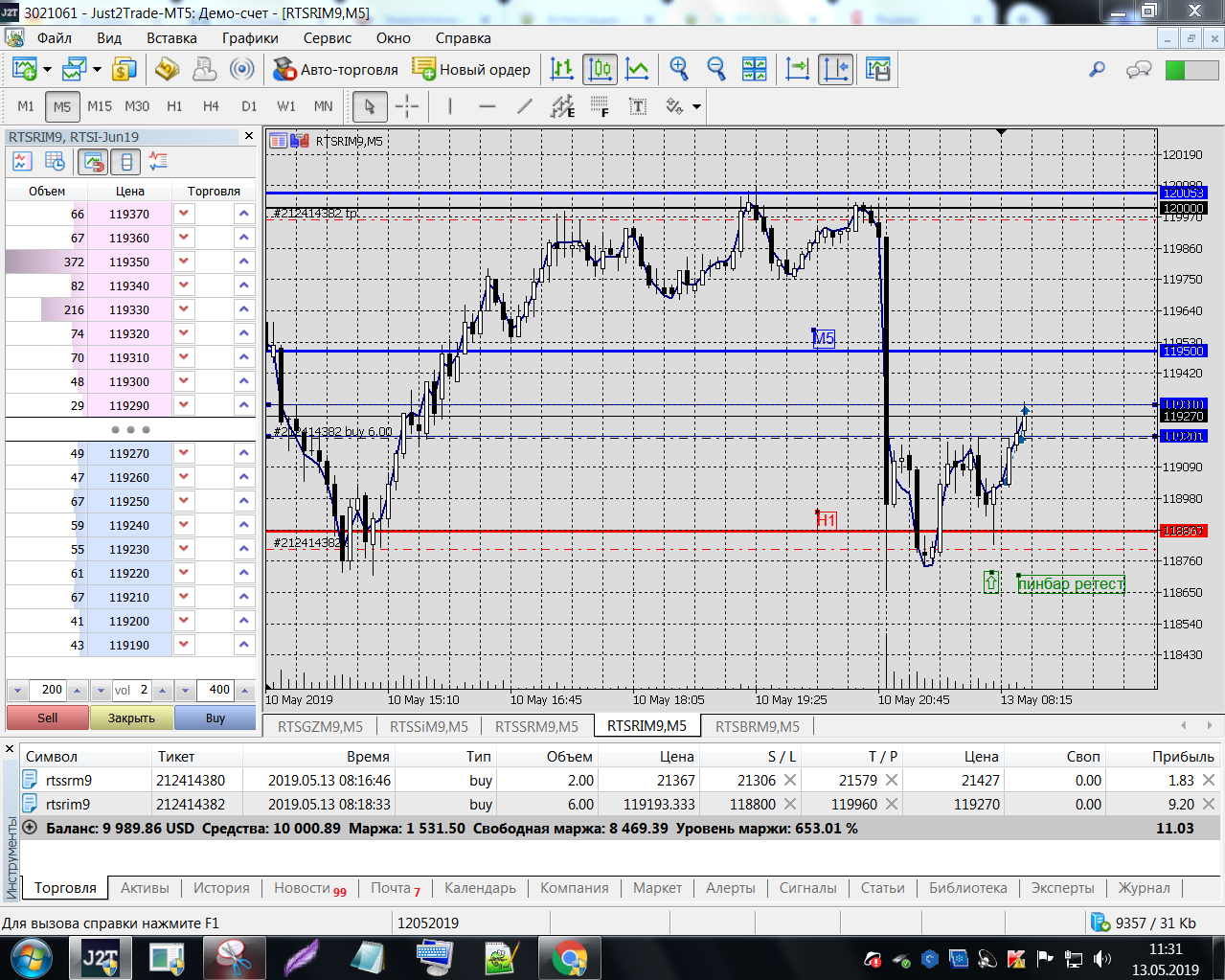Screen dimensions: 1225x980
Task: Select the H1 timeframe
Action: coord(174,106)
